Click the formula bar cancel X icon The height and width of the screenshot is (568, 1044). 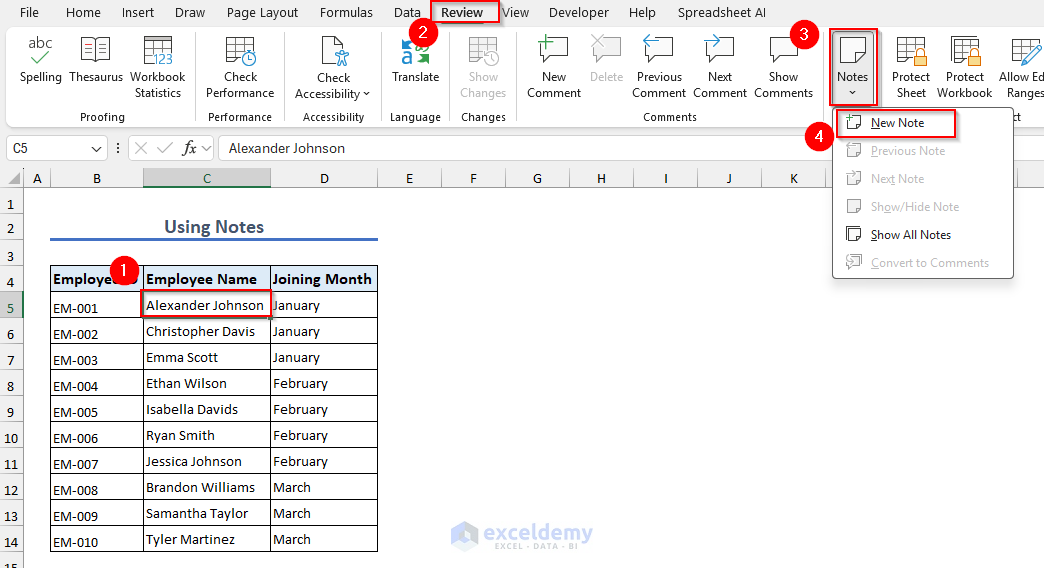(140, 148)
